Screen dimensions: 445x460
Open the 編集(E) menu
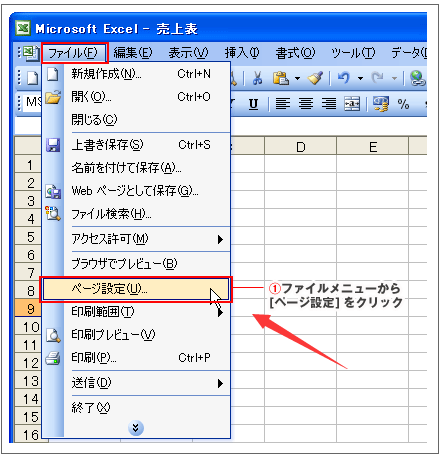133,53
